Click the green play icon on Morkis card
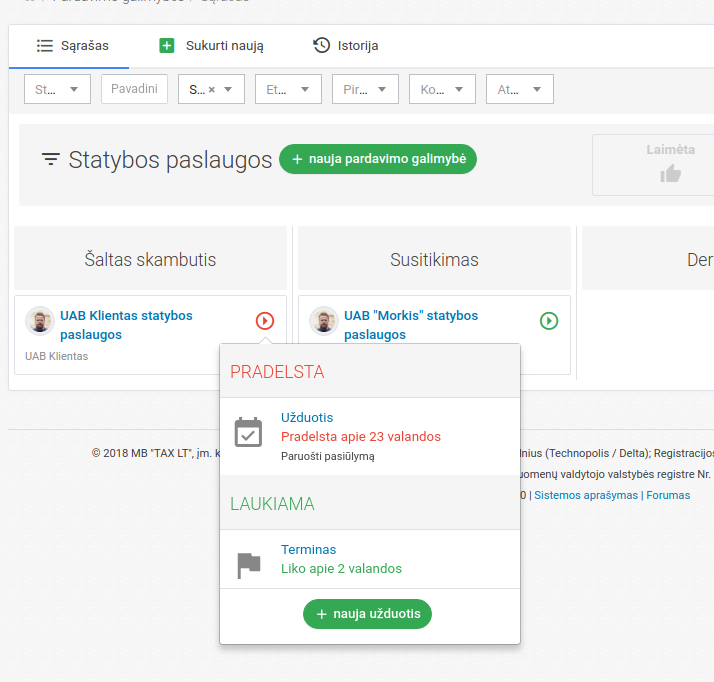The width and height of the screenshot is (714, 682). [548, 321]
